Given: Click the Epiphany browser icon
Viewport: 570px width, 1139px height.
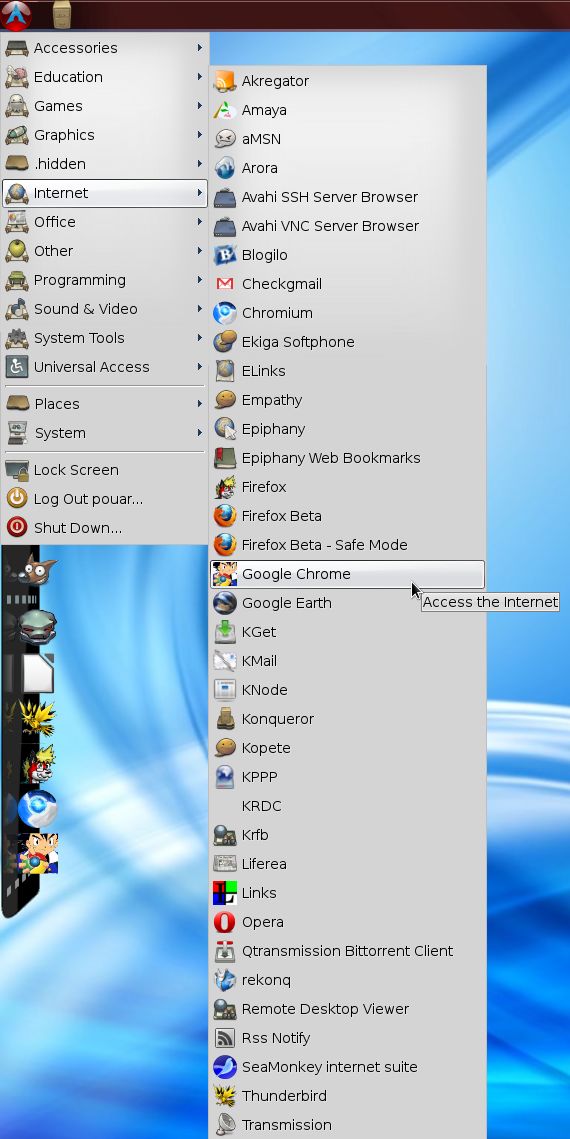Looking at the screenshot, I should 225,429.
